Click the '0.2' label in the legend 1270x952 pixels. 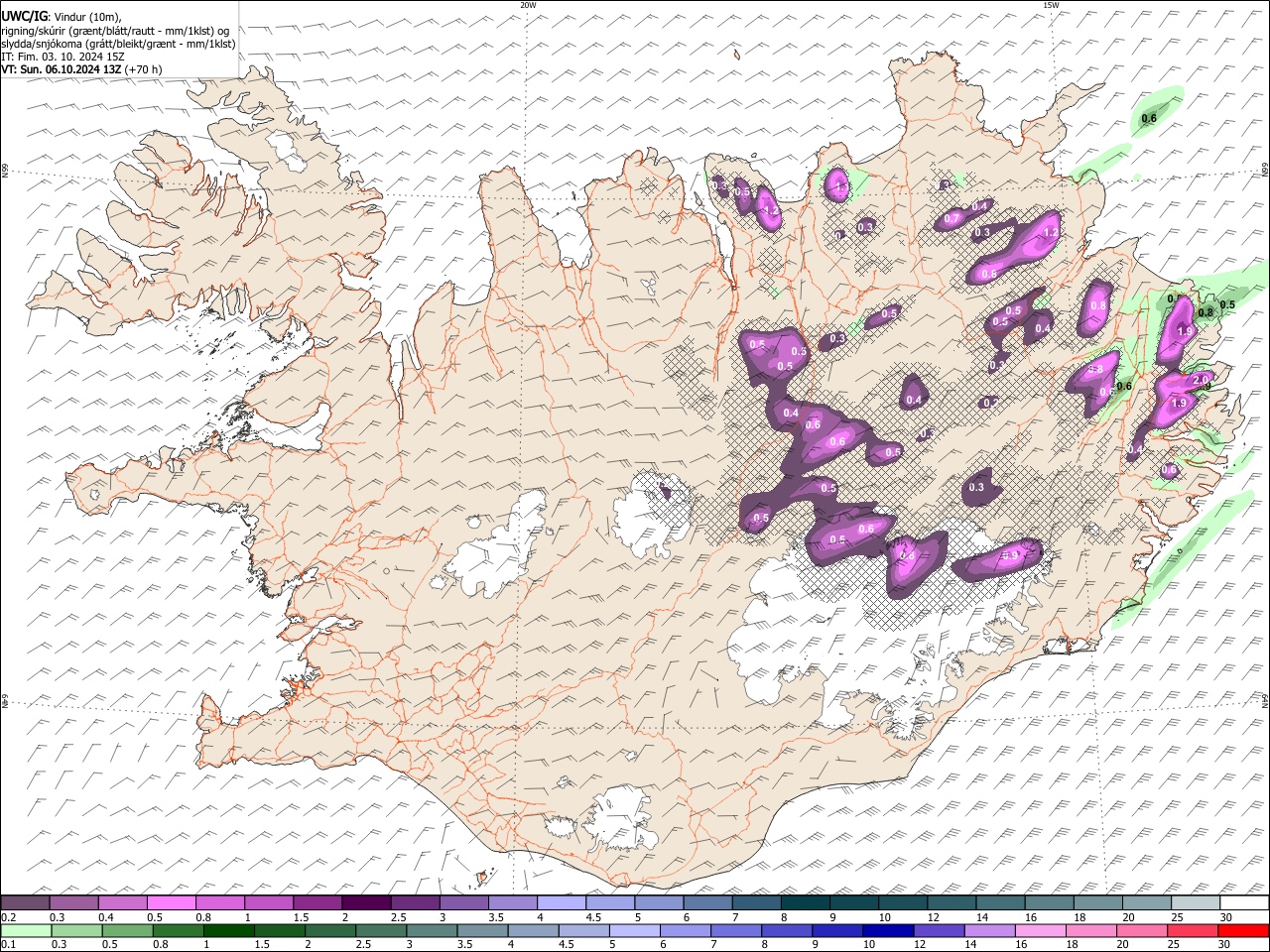point(8,917)
